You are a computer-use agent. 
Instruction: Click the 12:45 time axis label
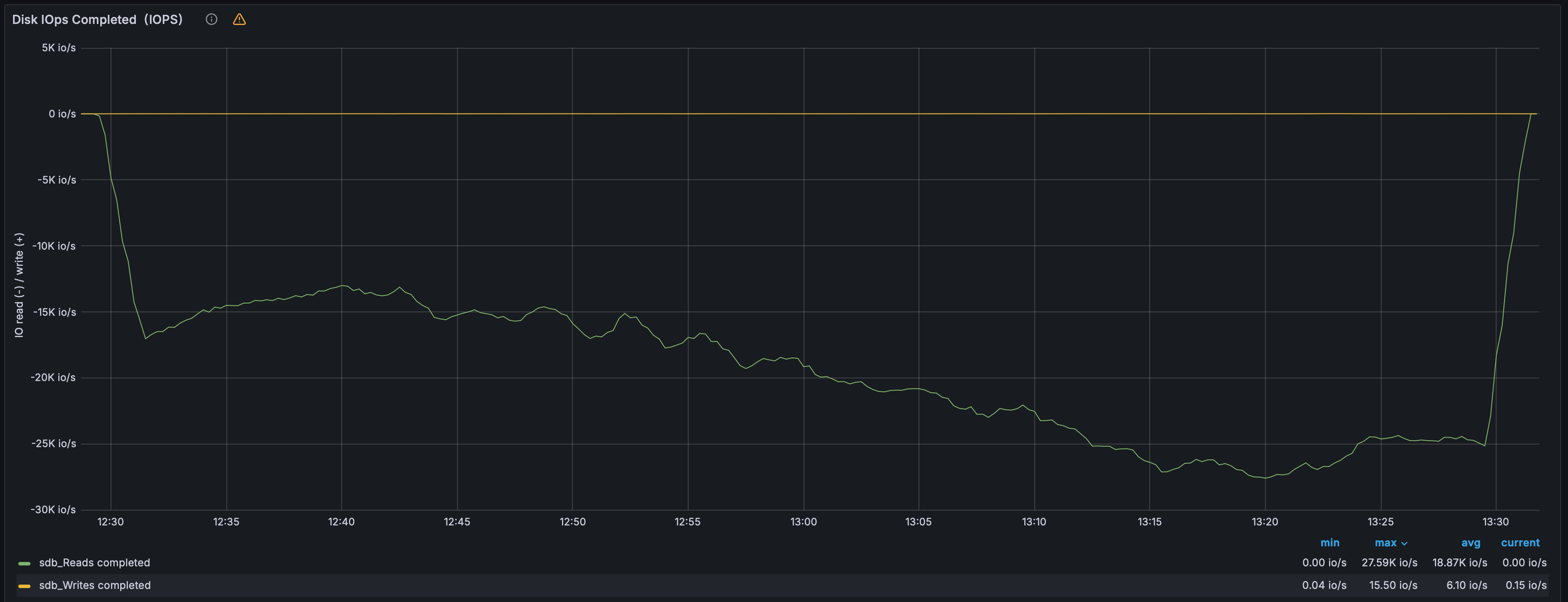point(457,522)
